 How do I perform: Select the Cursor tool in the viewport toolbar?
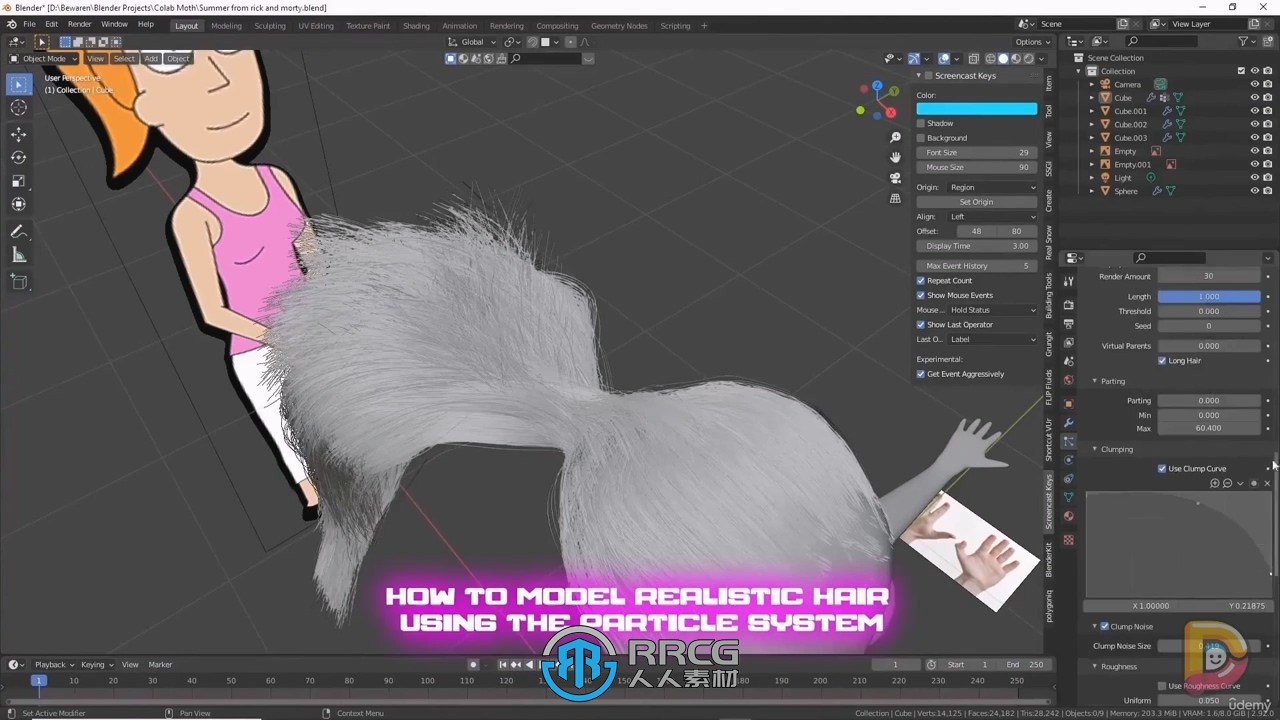tap(19, 108)
